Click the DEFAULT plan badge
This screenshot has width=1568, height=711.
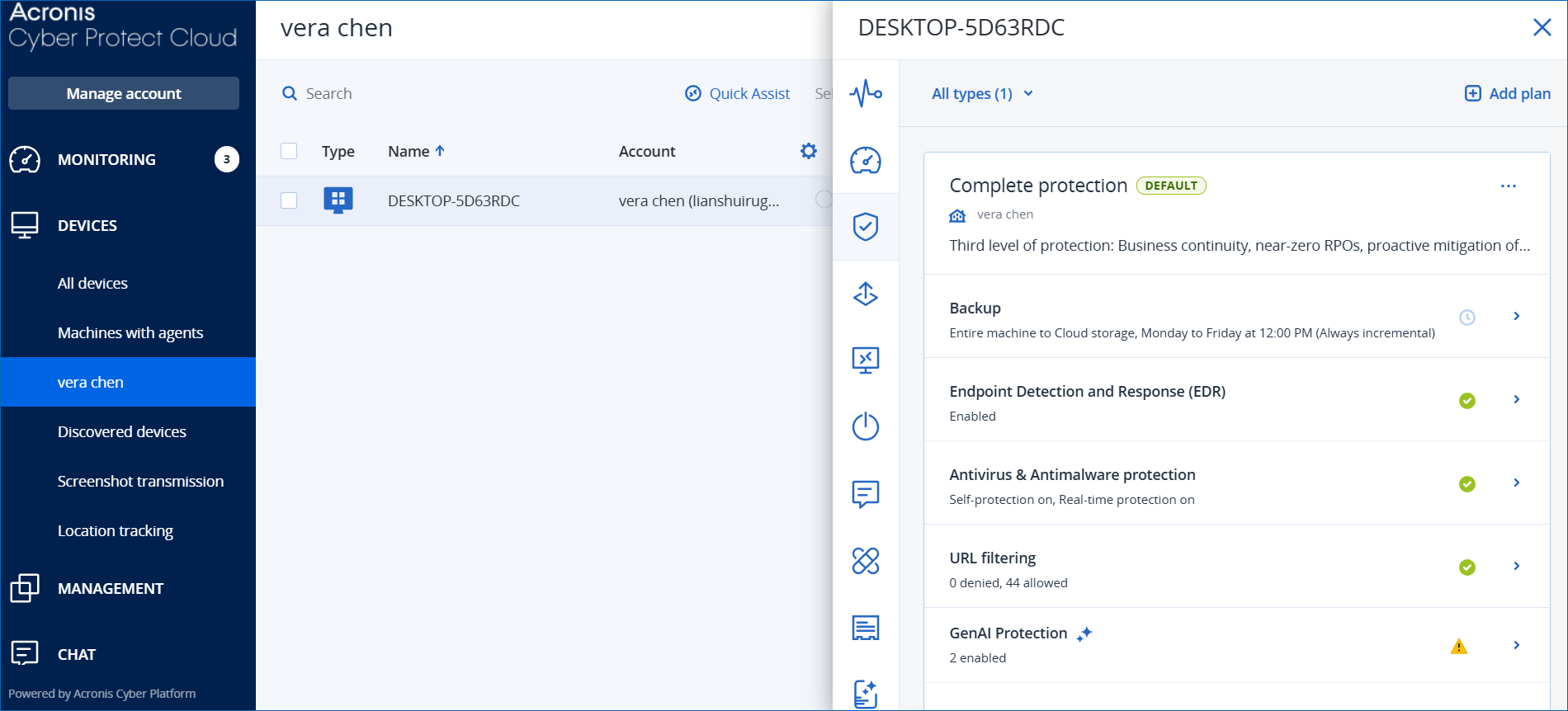tap(1171, 186)
